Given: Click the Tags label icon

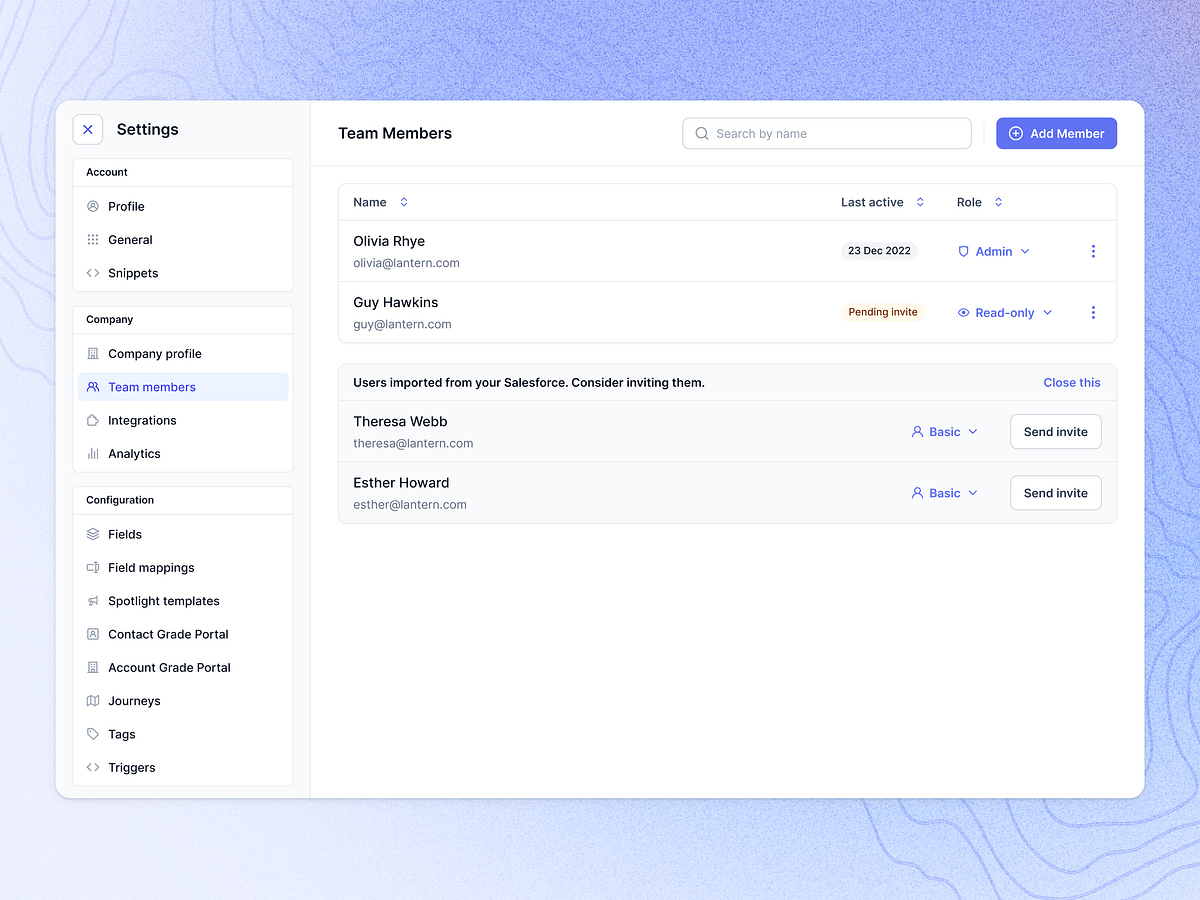Looking at the screenshot, I should coord(92,734).
